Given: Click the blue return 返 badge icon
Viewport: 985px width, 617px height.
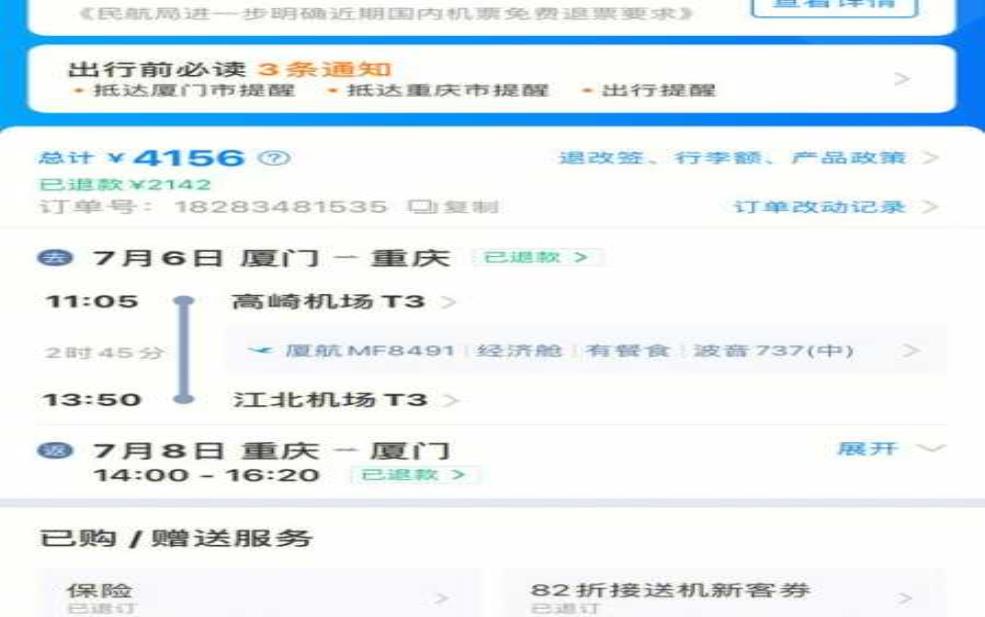Looking at the screenshot, I should point(49,450).
